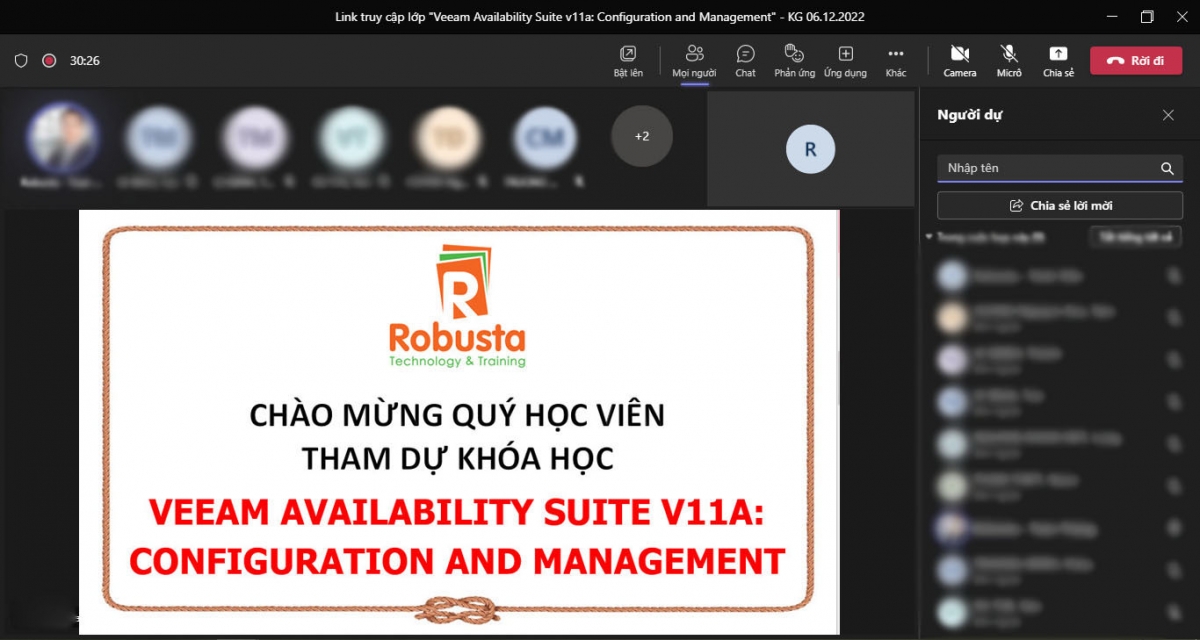Select the photo avatar with purple ring
Viewport: 1200px width, 640px height.
[x=62, y=137]
